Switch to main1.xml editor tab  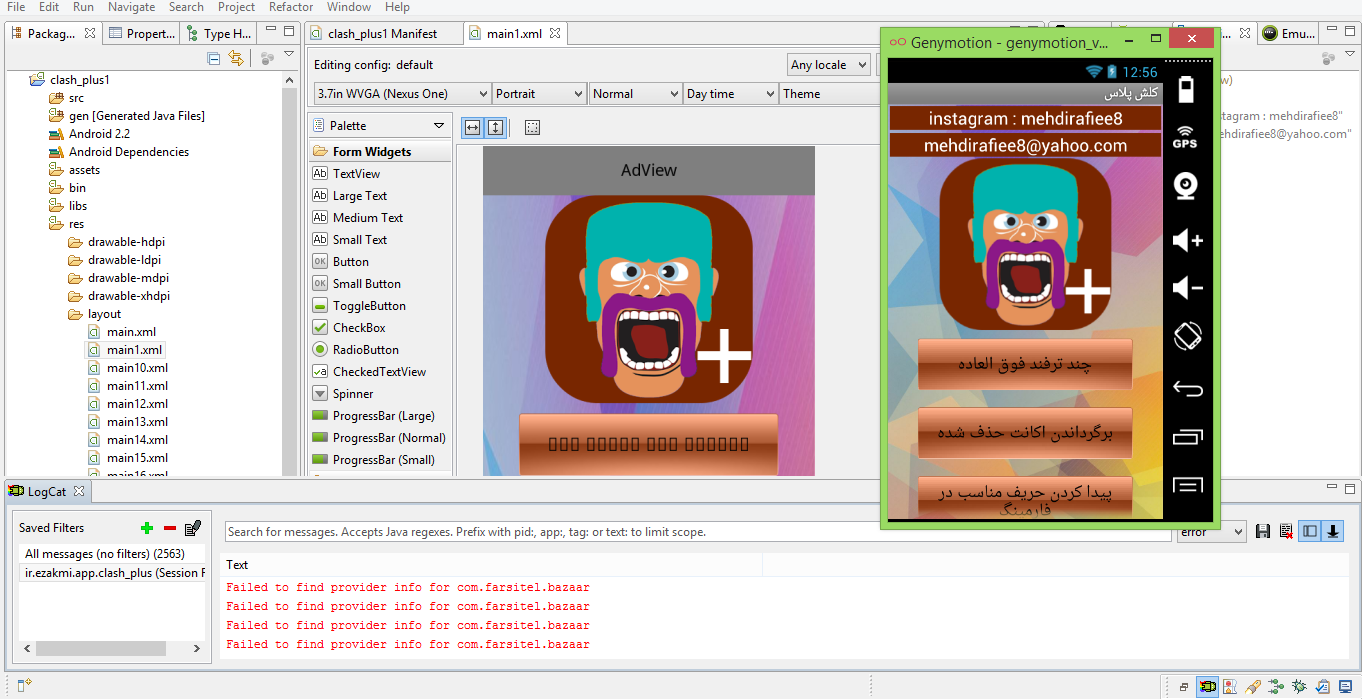pyautogui.click(x=514, y=33)
